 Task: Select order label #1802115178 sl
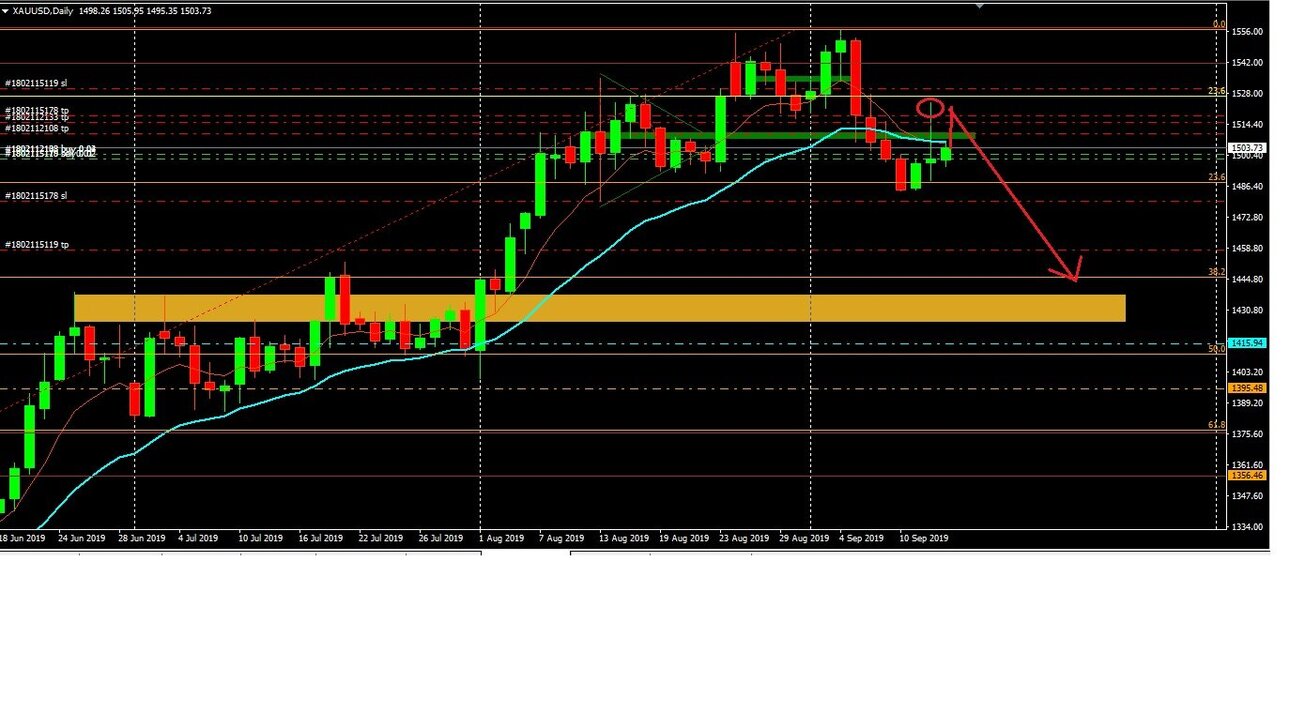click(x=36, y=196)
